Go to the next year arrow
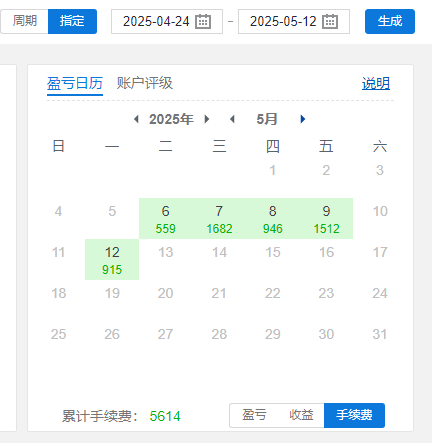 207,119
